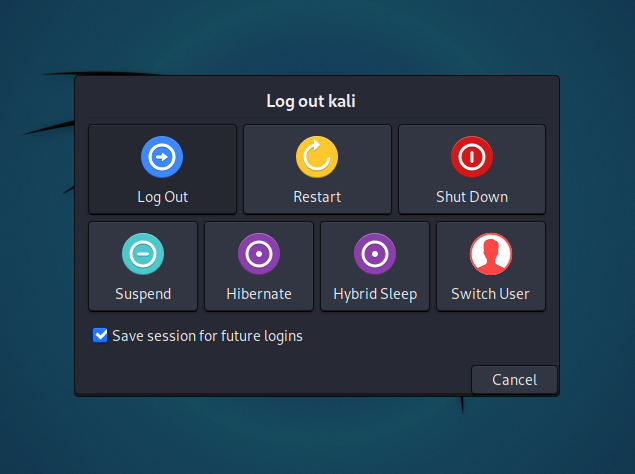The height and width of the screenshot is (474, 635).
Task: Click the "Switch User" text label
Action: (491, 294)
